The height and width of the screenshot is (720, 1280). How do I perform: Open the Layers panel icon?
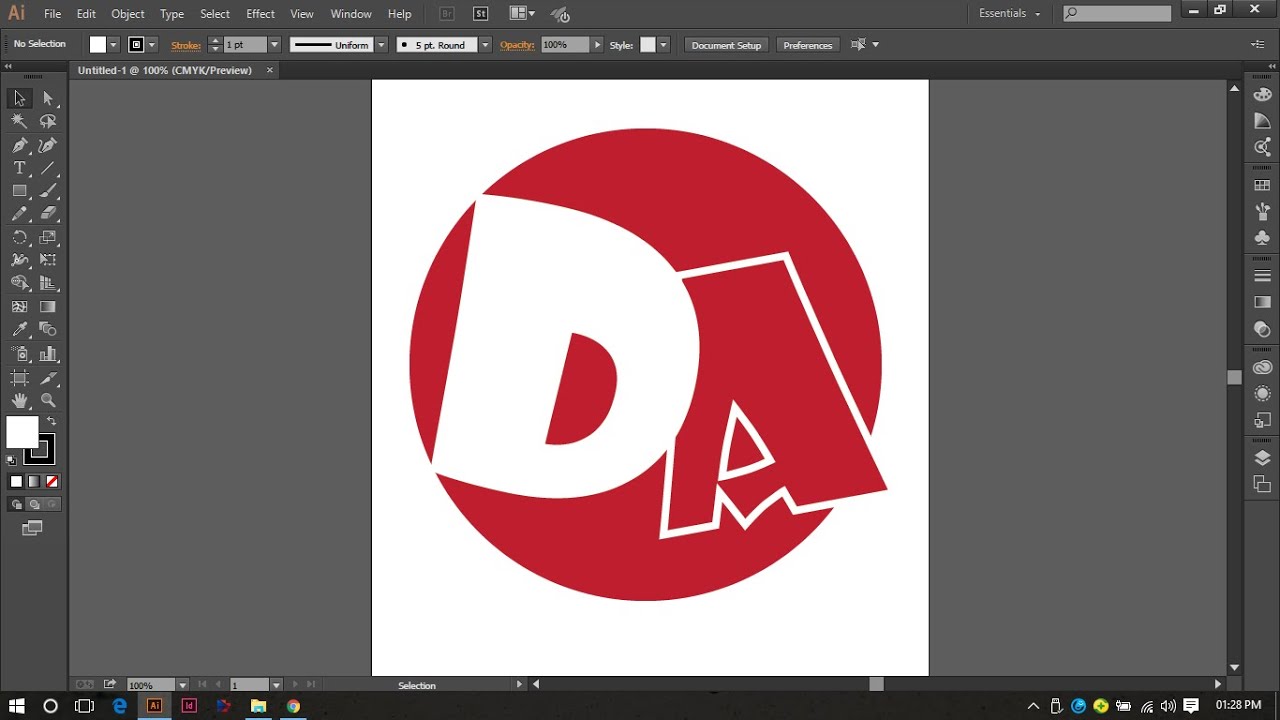pyautogui.click(x=1262, y=458)
